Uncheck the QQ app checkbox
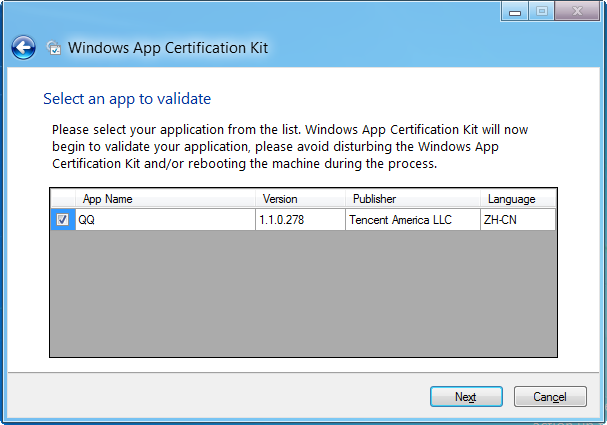The image size is (607, 425). 62,220
